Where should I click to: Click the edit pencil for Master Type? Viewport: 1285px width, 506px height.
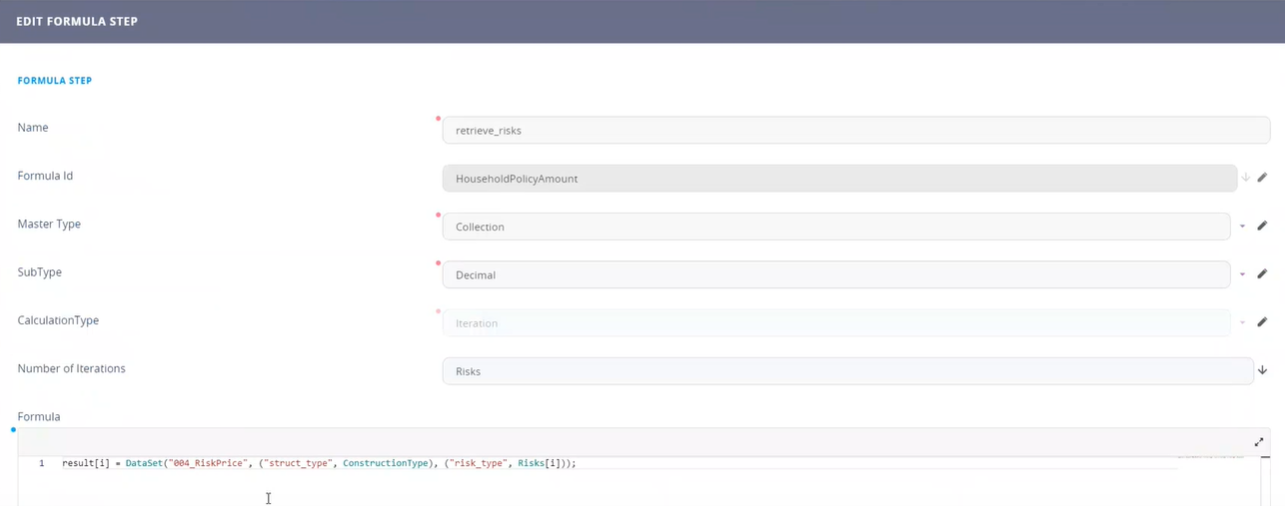[1262, 226]
